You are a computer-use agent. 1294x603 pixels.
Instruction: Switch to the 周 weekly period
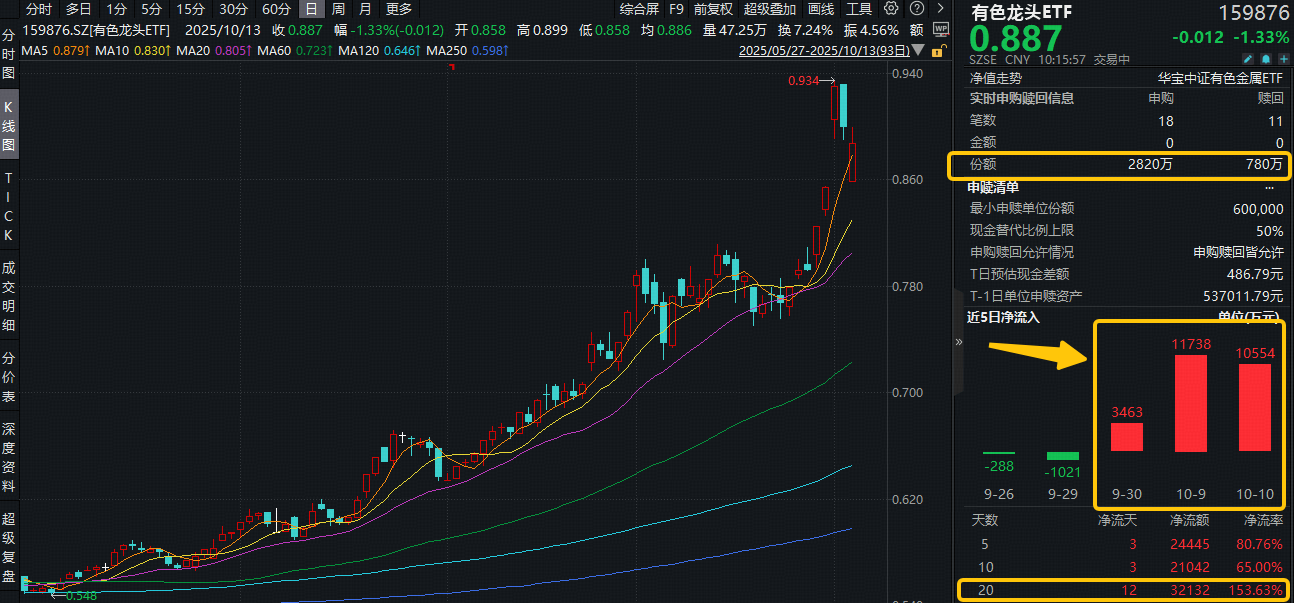[337, 9]
